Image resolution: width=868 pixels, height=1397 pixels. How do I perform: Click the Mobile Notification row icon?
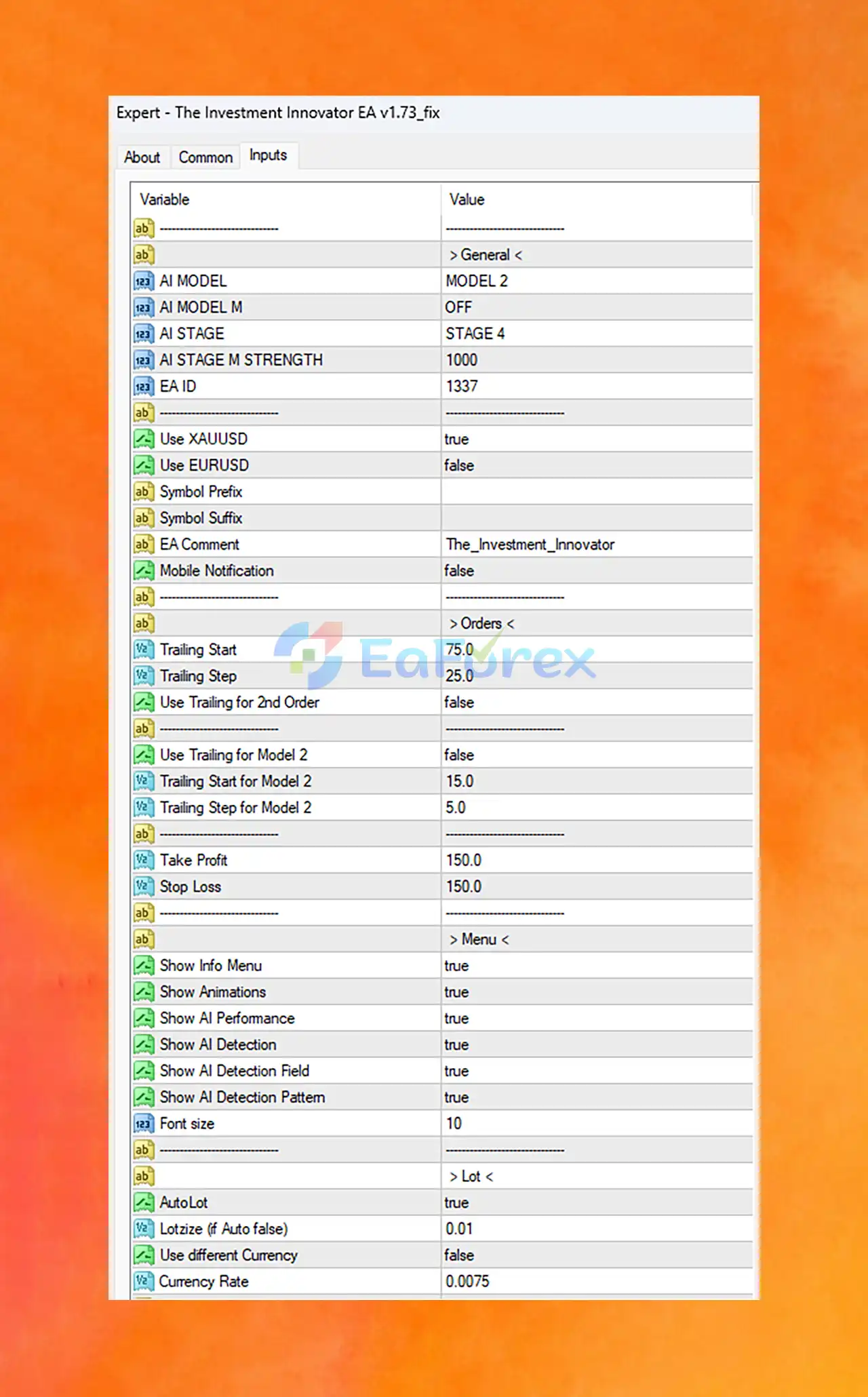coord(144,571)
